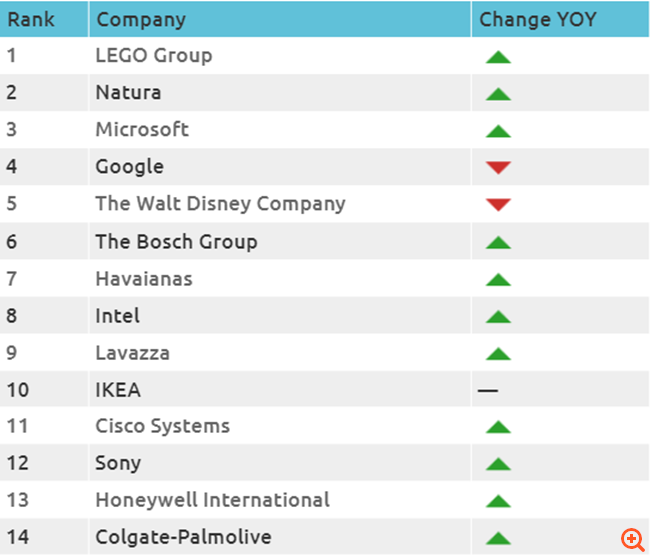Click the magnifier zoom icon
Screen dimensions: 650x557
click(x=632, y=539)
